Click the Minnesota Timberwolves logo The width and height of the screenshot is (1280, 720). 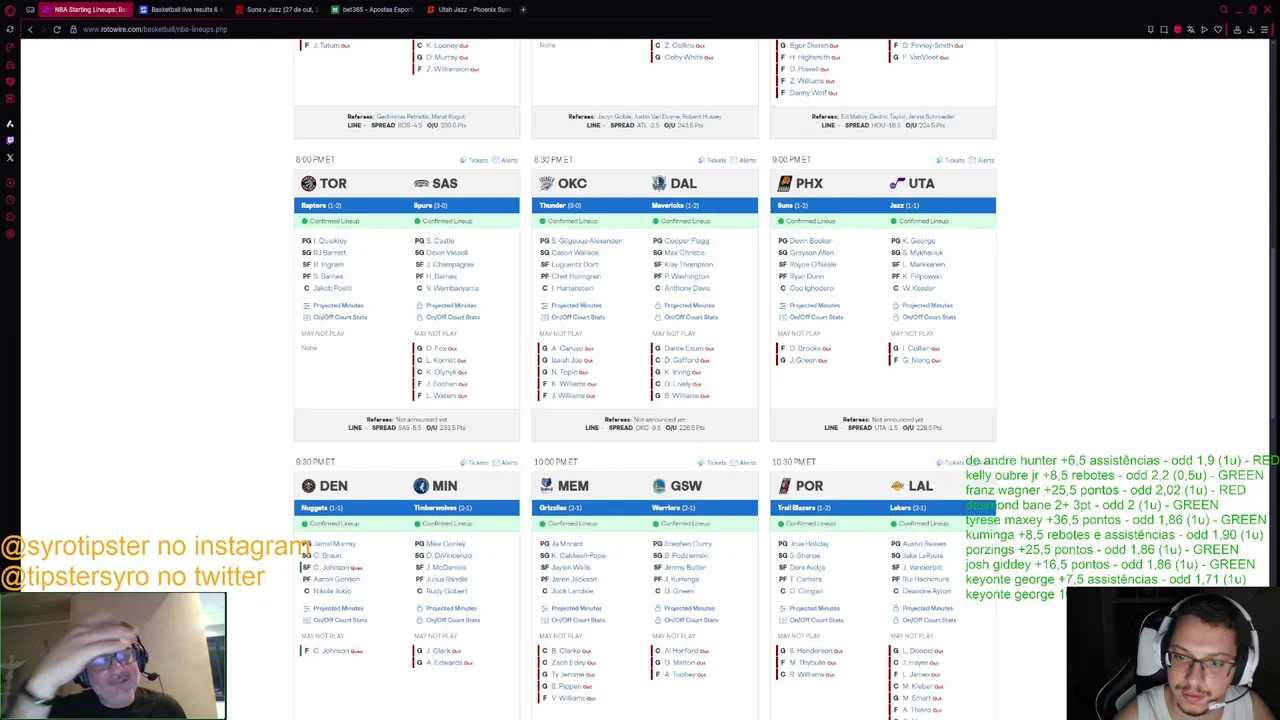(x=421, y=486)
